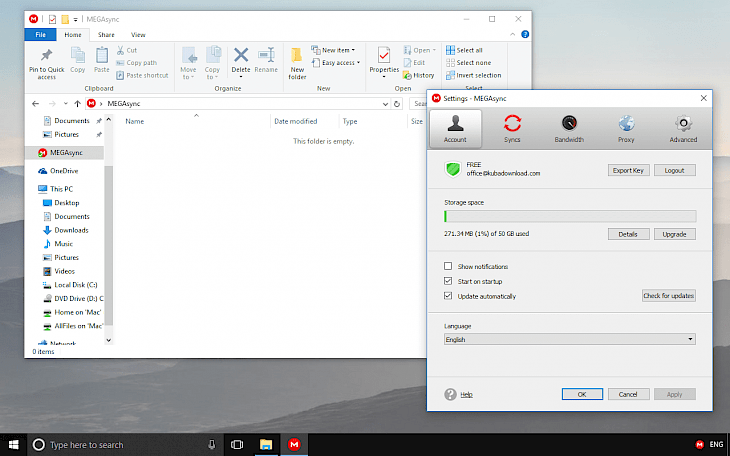Expand the New item dropdown
The width and height of the screenshot is (730, 456).
pyautogui.click(x=332, y=50)
